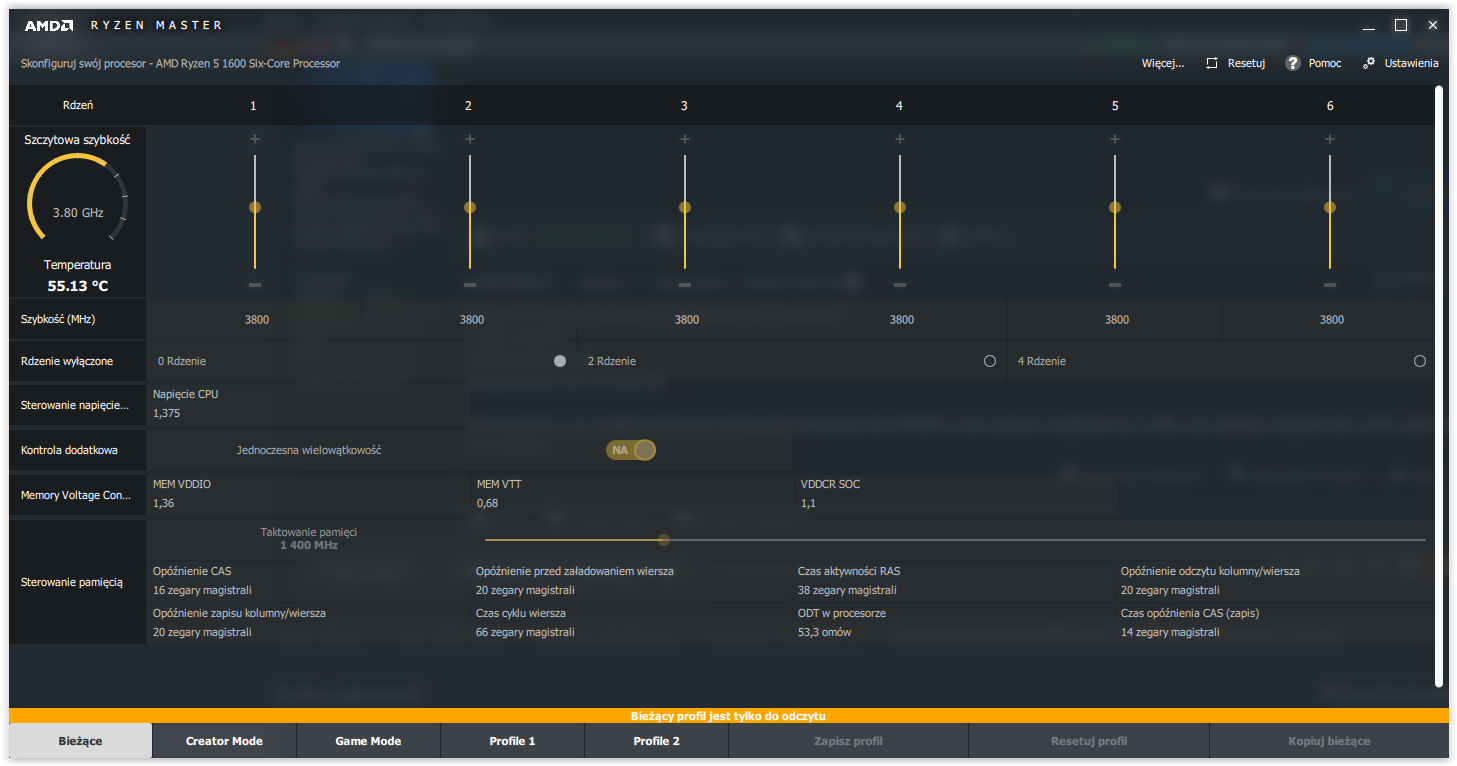Open the Game Mode tab
Image resolution: width=1457 pixels, height=766 pixels.
tap(368, 741)
